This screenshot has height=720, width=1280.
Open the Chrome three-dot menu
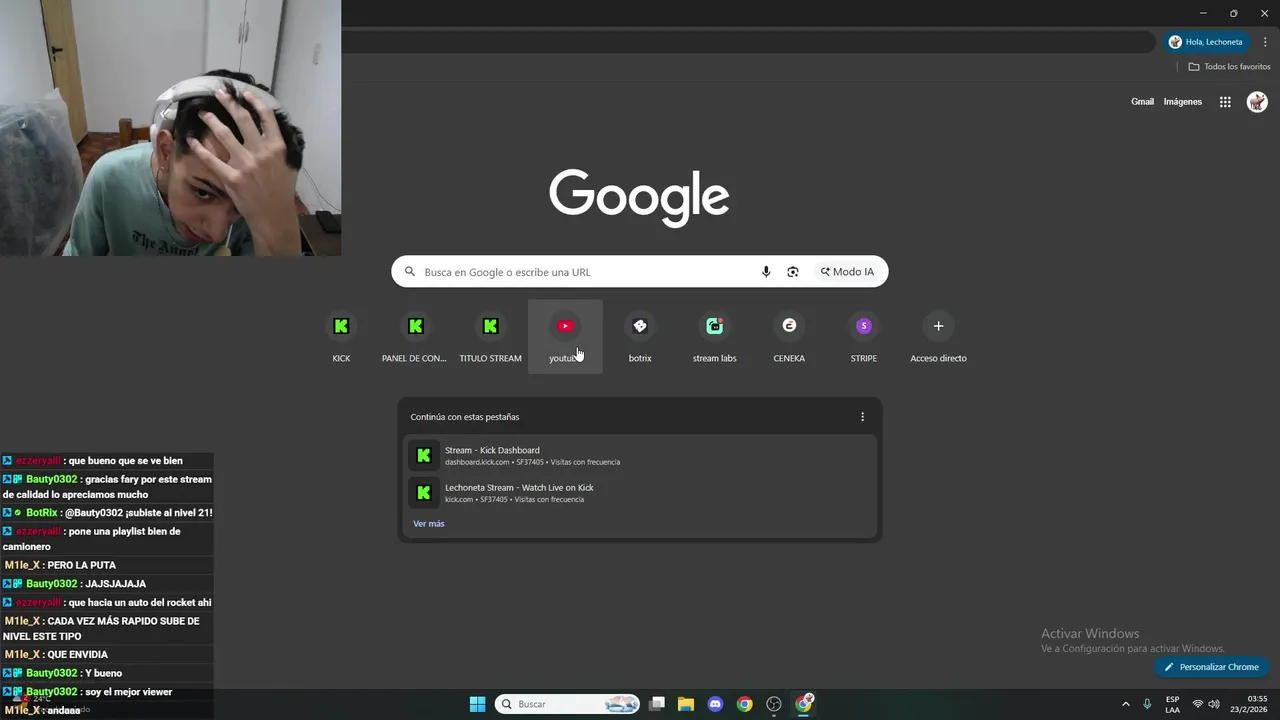pos(1266,42)
